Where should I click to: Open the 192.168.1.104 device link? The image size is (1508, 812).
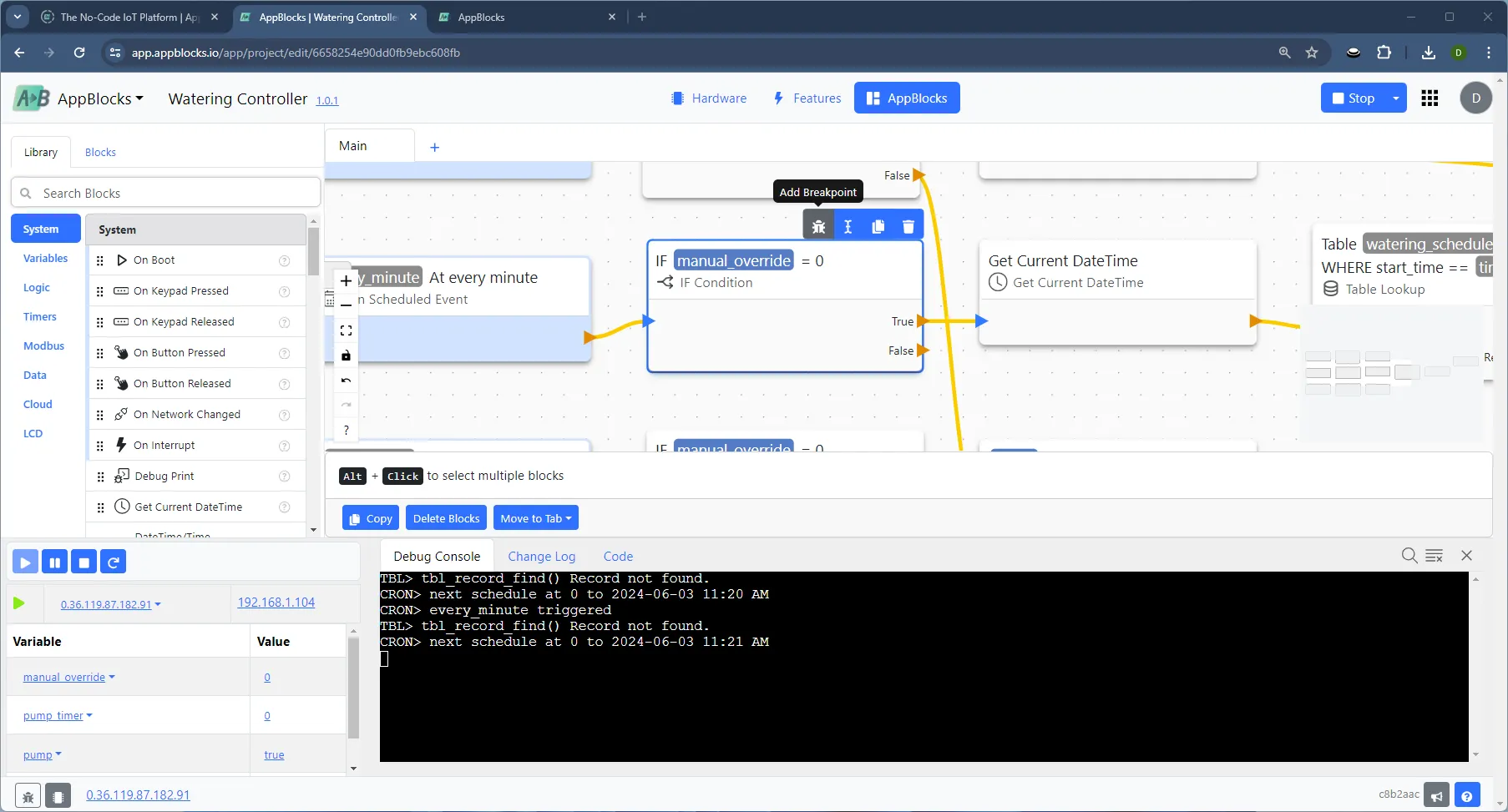[x=276, y=603]
